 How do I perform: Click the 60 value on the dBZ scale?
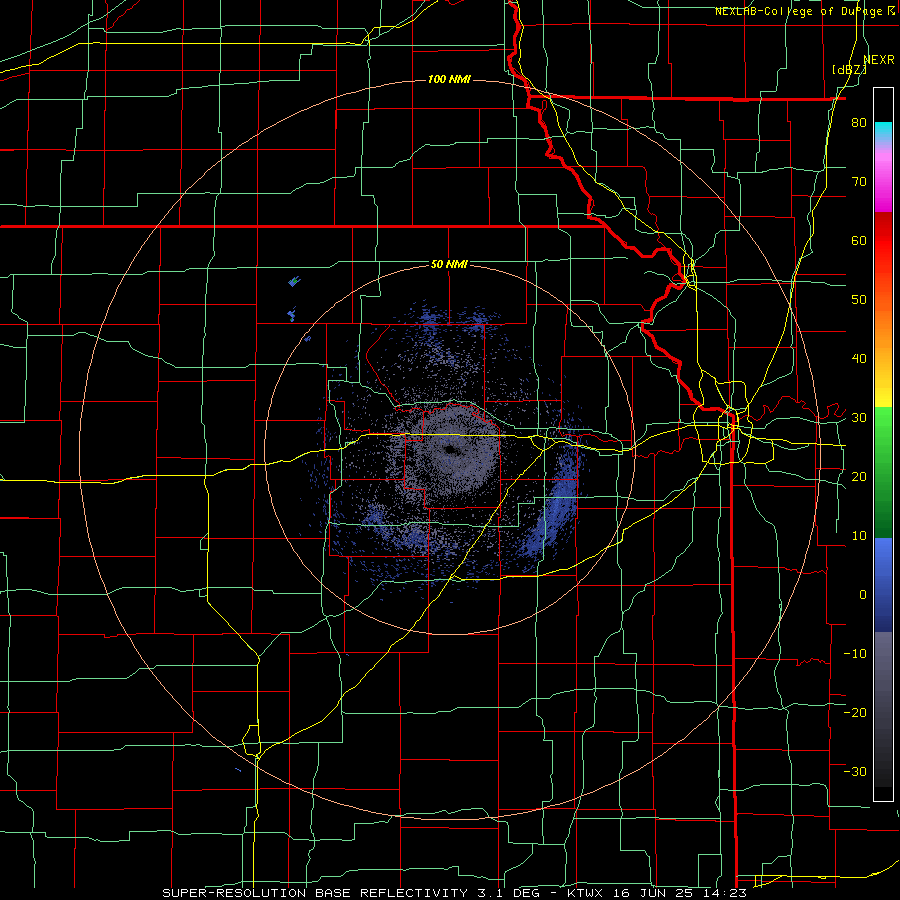[859, 240]
